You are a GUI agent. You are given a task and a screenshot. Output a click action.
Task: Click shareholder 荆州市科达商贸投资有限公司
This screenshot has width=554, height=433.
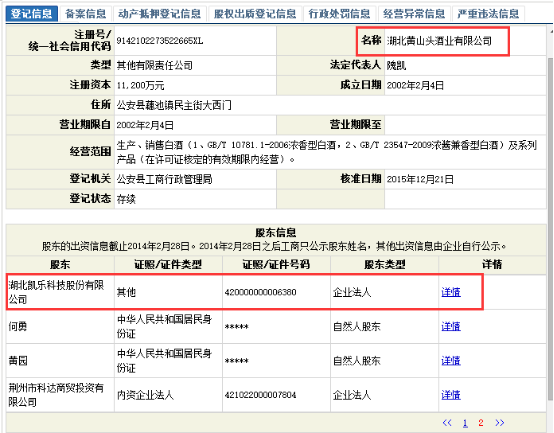point(56,395)
